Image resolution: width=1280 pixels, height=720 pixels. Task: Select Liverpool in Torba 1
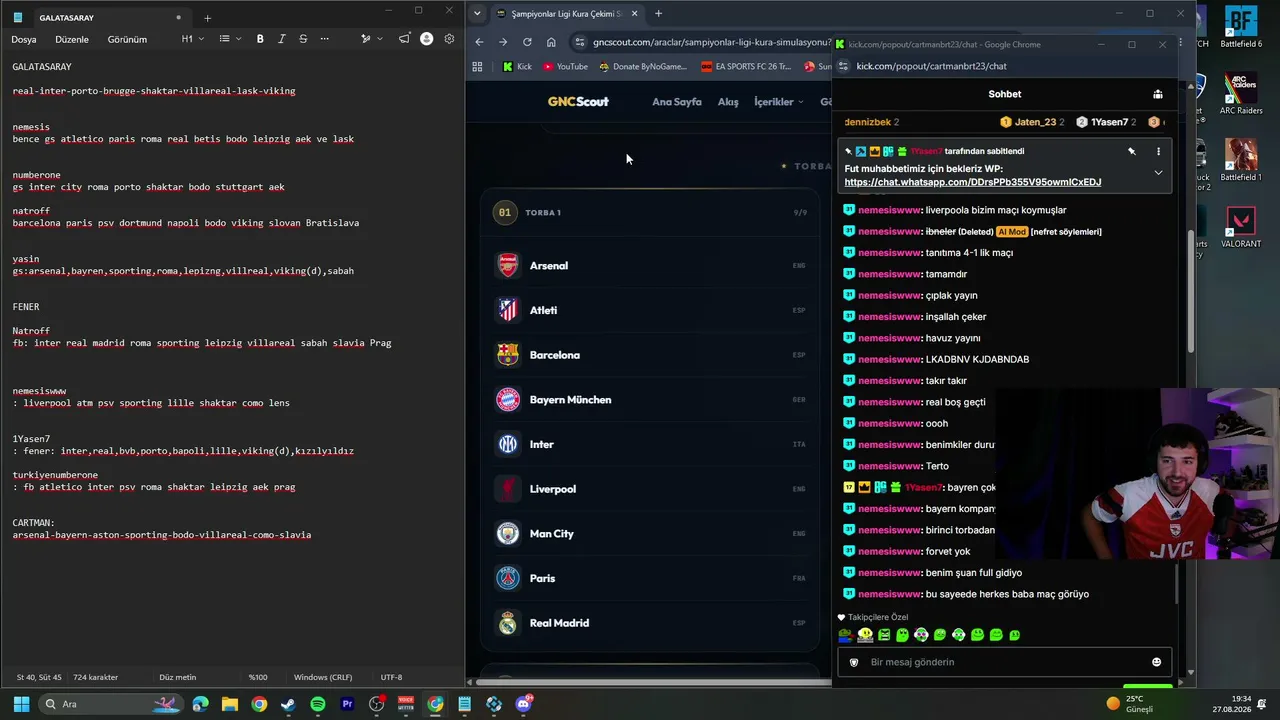[x=651, y=489]
